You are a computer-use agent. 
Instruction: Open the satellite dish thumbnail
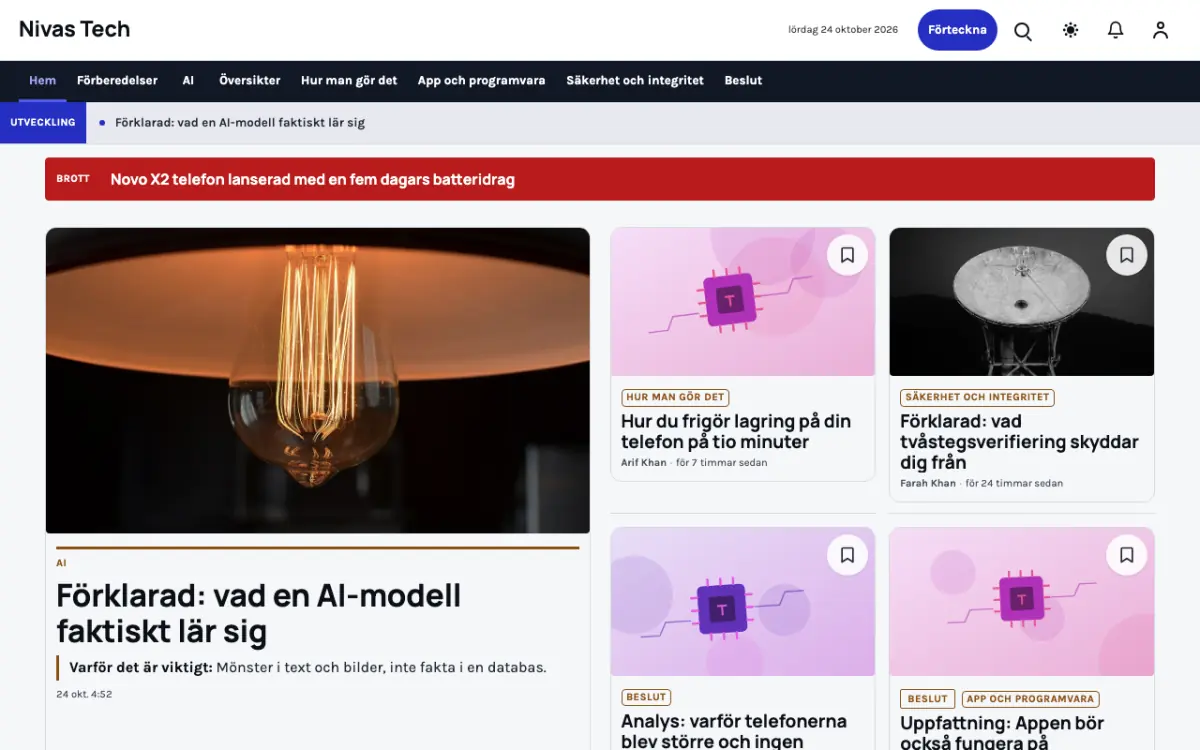click(x=1022, y=302)
